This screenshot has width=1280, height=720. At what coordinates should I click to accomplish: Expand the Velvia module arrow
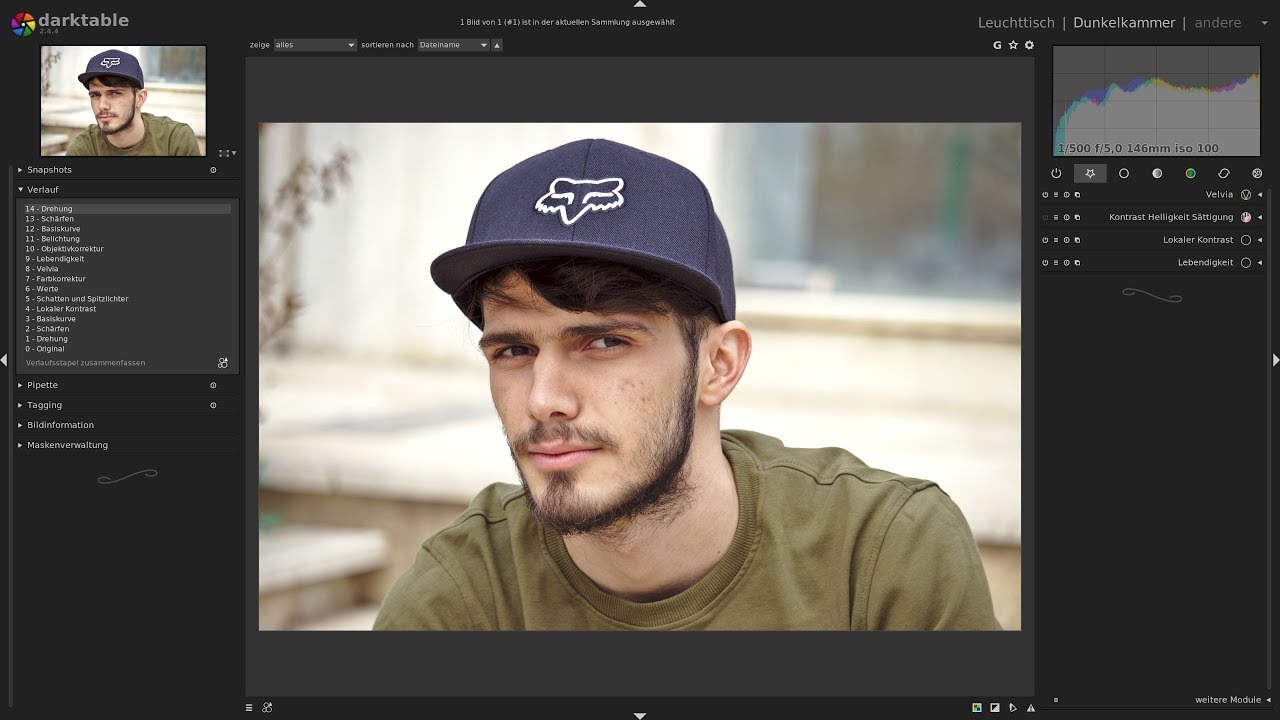(x=1260, y=195)
